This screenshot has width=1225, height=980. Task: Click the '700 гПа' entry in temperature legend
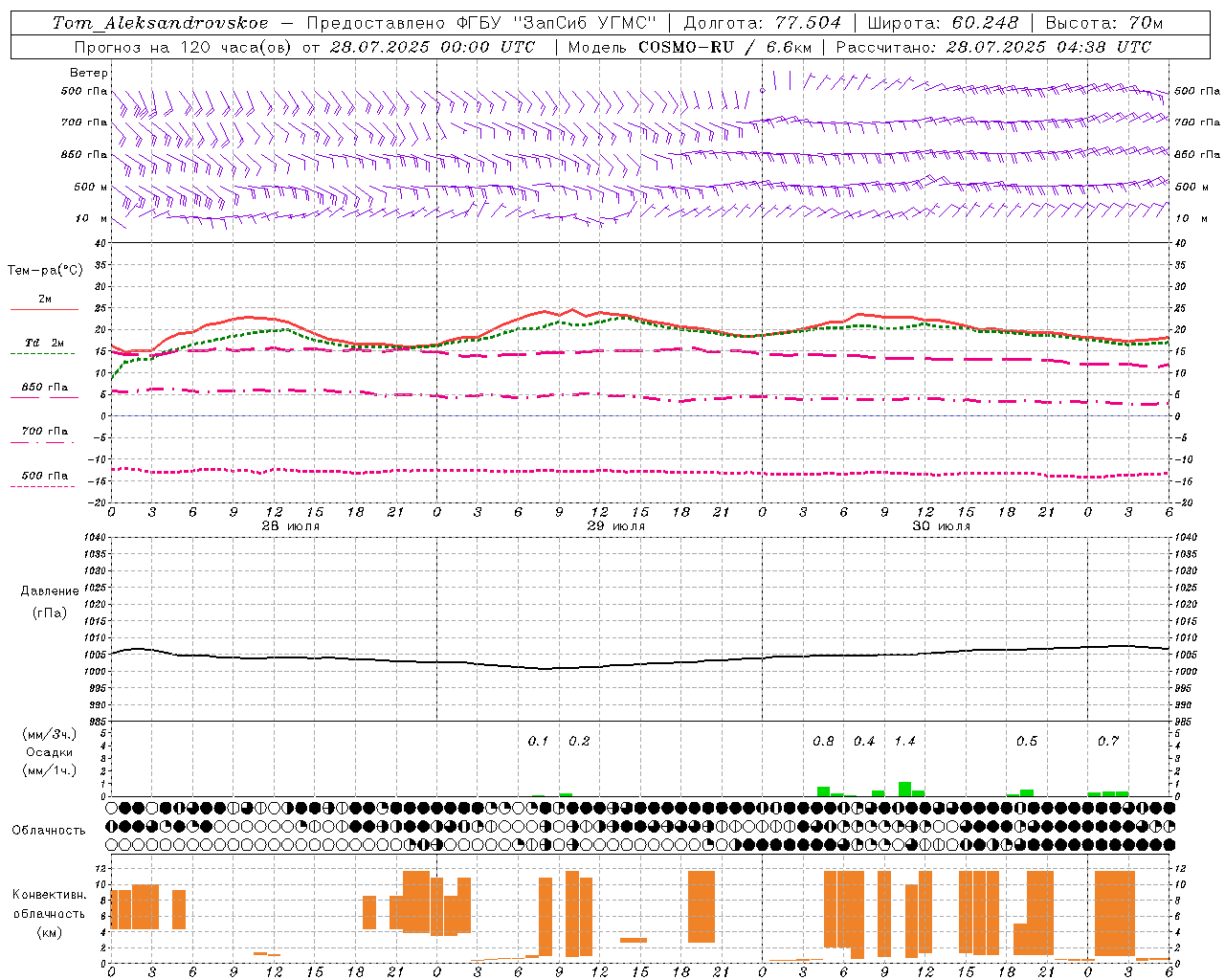point(45,432)
